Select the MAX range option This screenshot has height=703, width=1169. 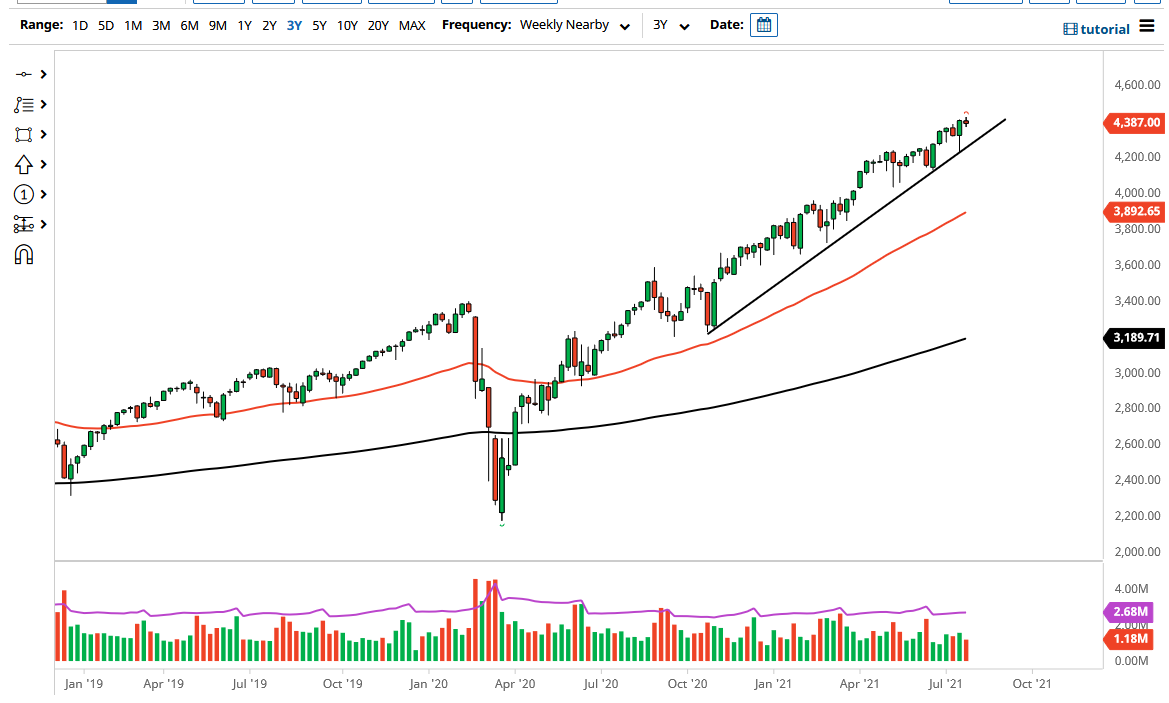pyautogui.click(x=412, y=26)
